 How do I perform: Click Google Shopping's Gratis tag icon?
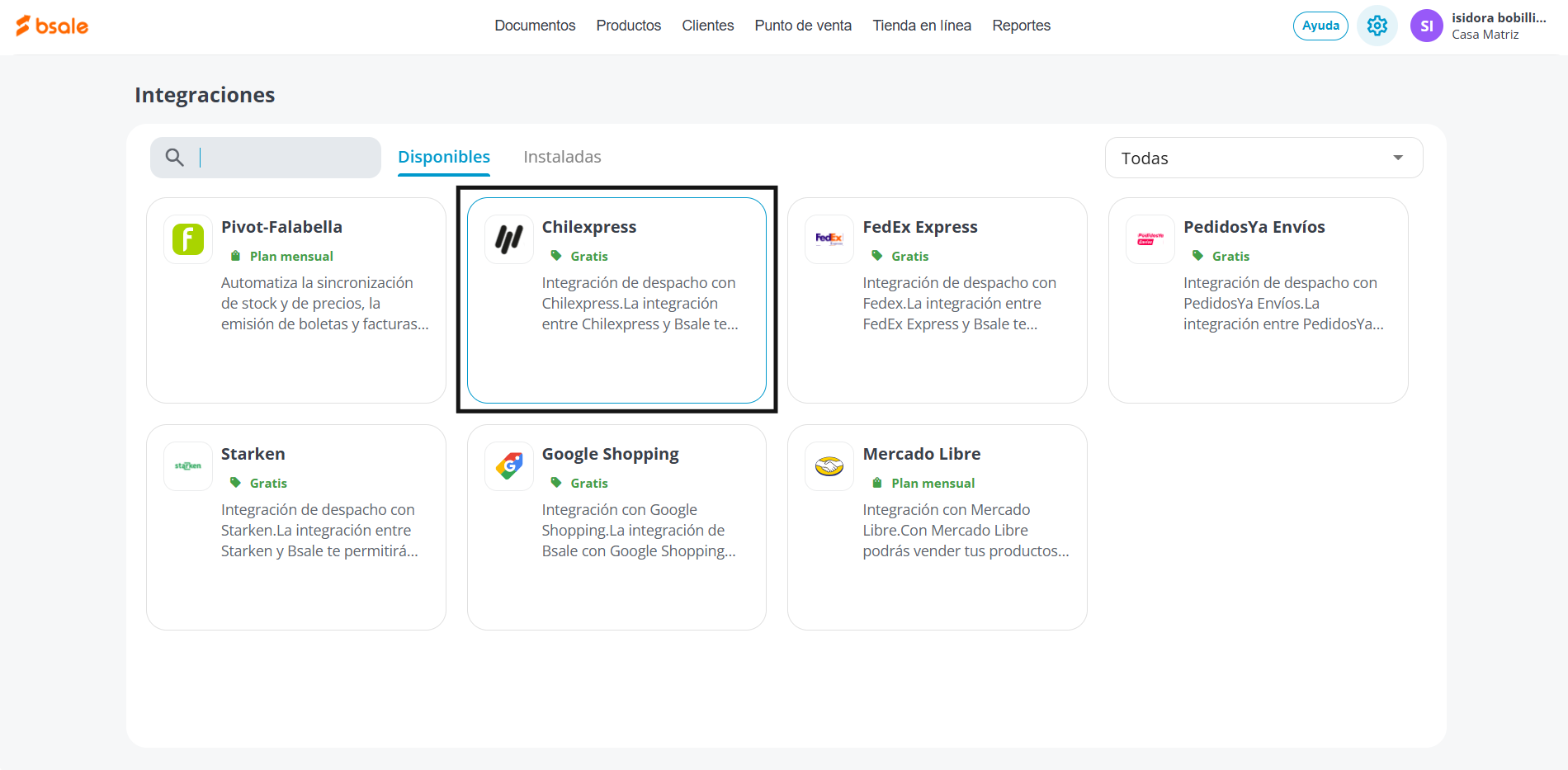[556, 483]
